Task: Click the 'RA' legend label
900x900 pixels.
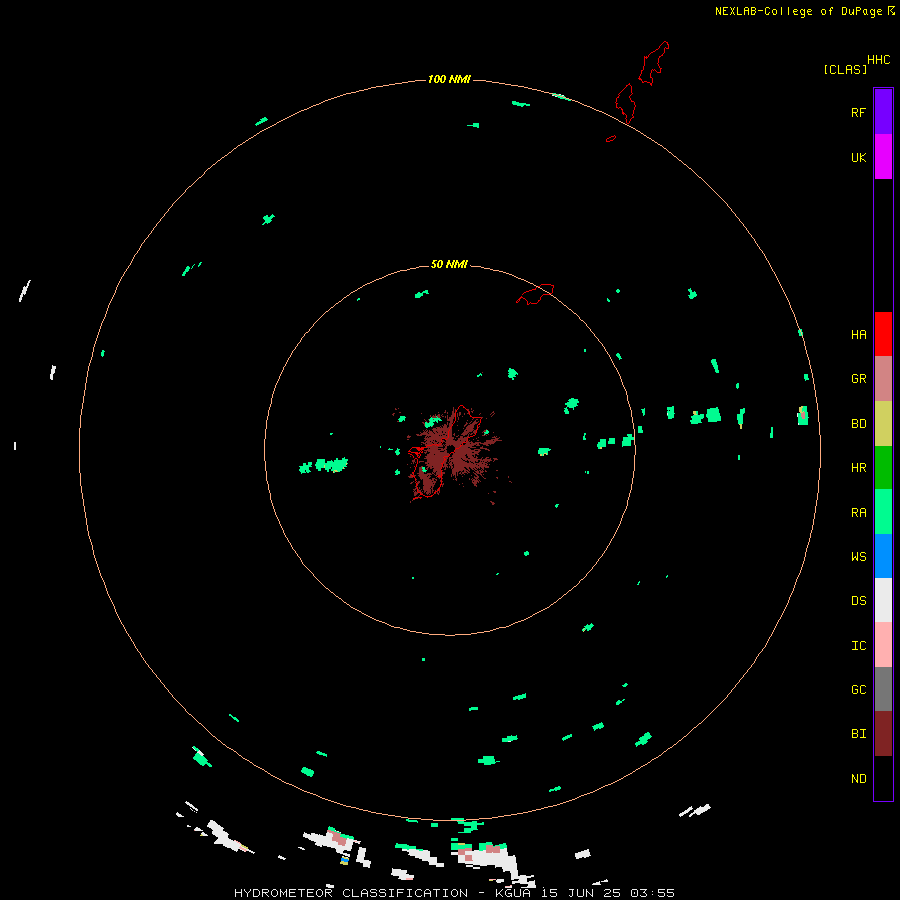Action: [x=858, y=513]
